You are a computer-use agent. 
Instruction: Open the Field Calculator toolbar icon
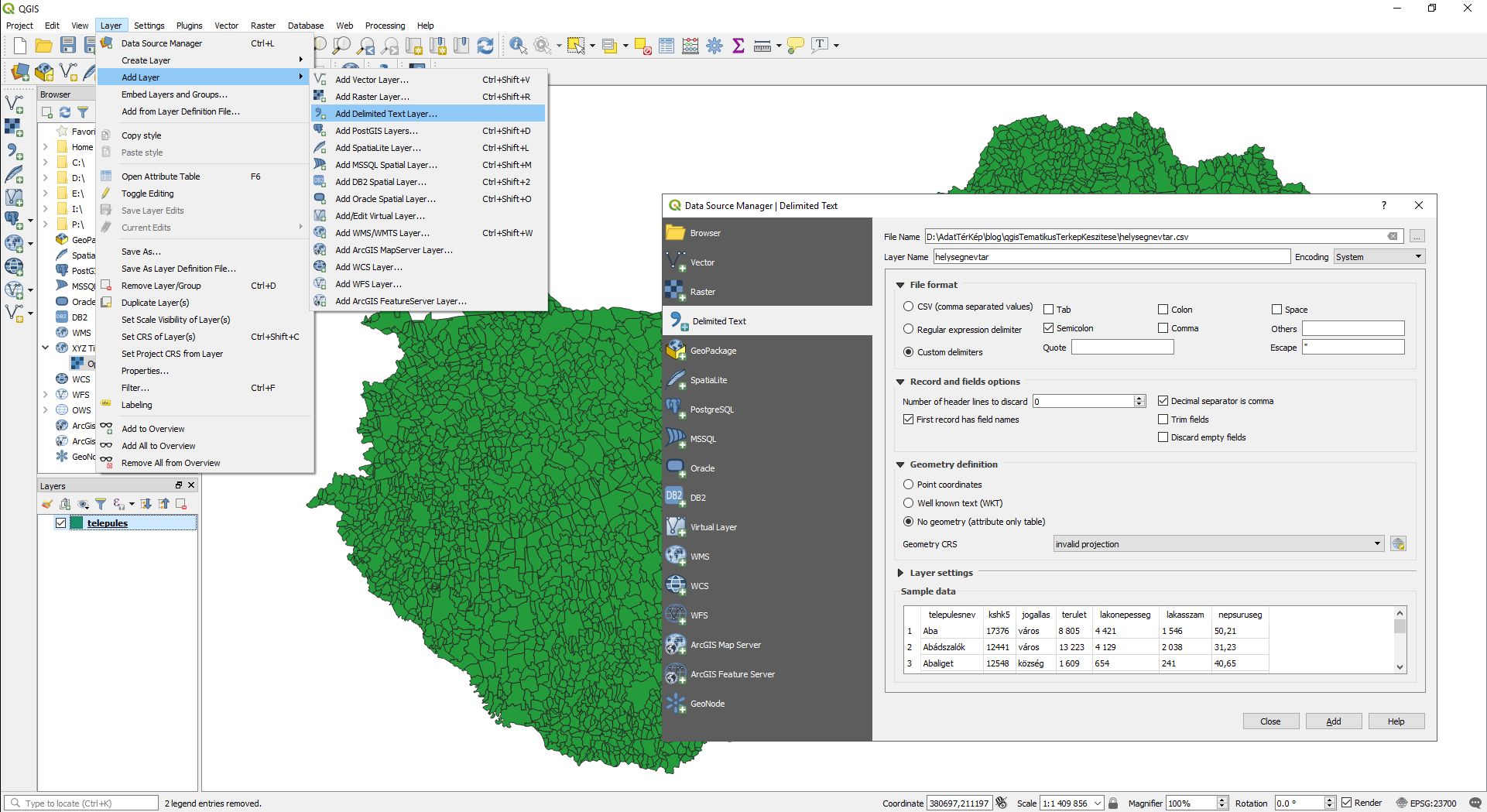coord(690,46)
